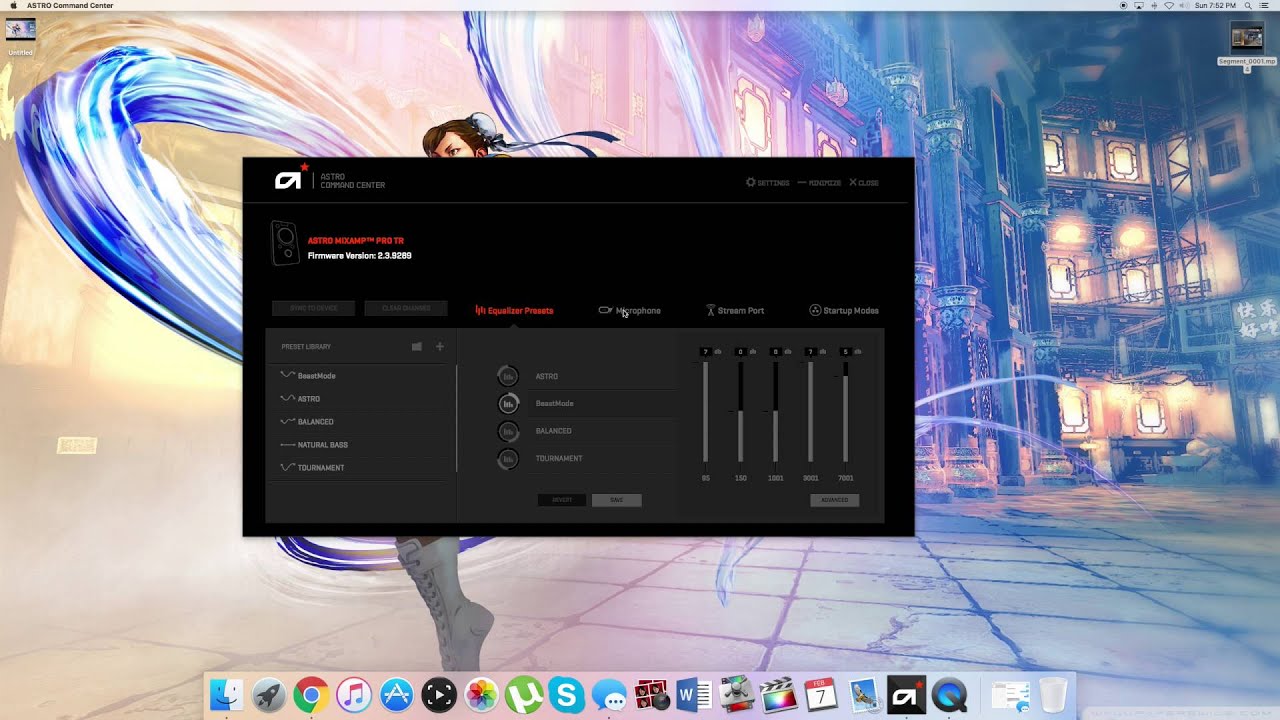Click ASTRO Command Center icon in Dock
The height and width of the screenshot is (720, 1280).
click(907, 695)
